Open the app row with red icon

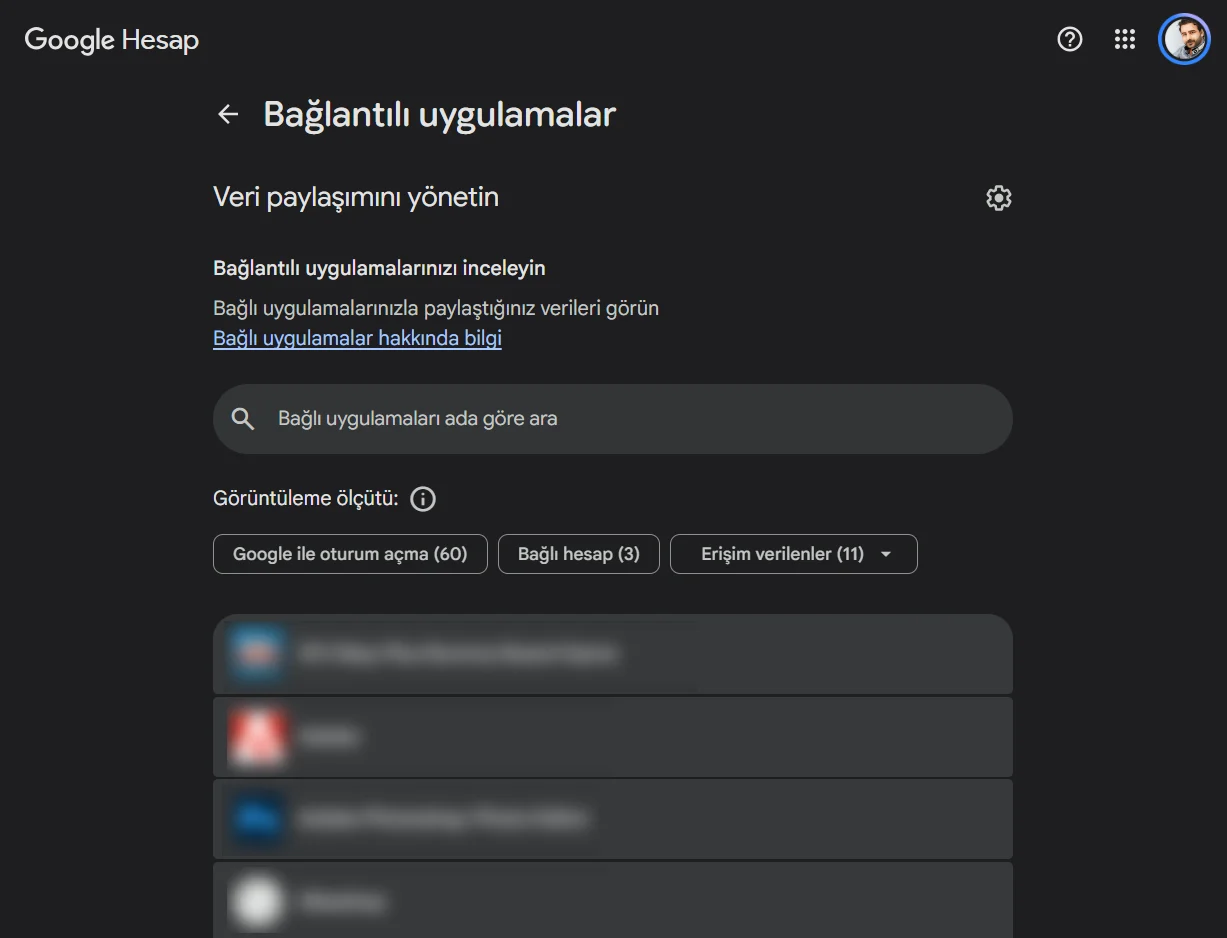click(x=613, y=737)
